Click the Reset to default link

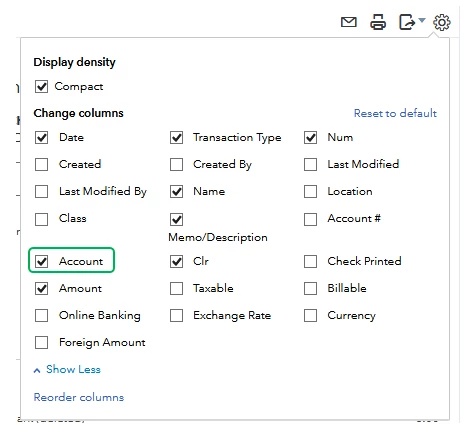click(395, 113)
